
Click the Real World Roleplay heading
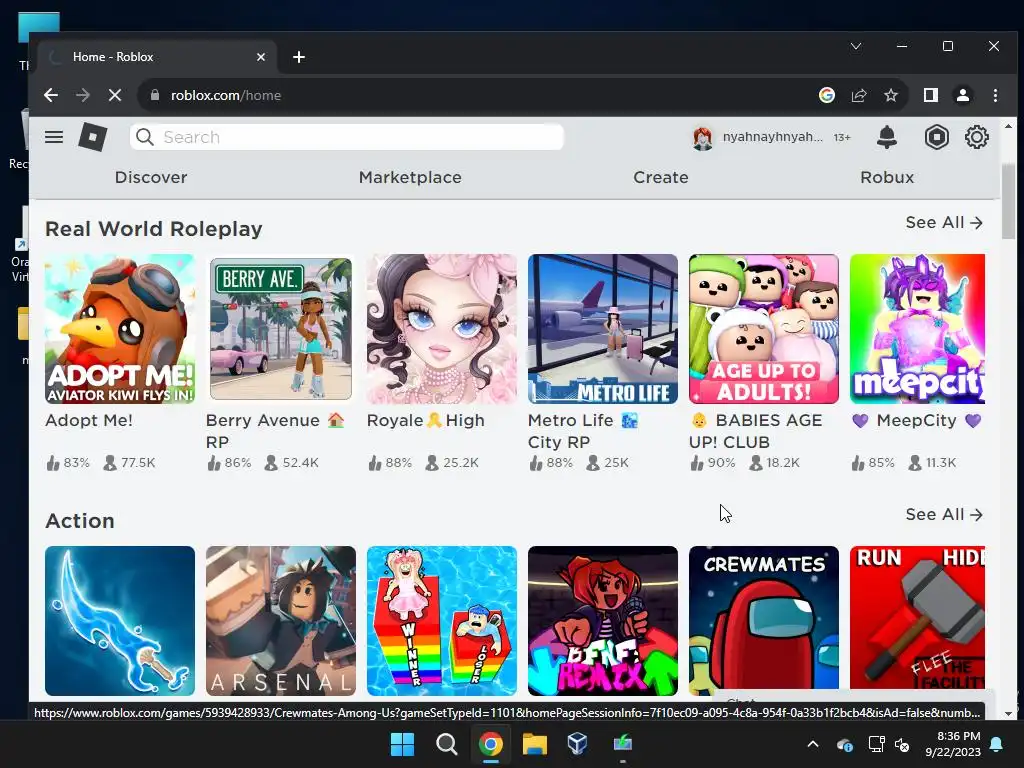(154, 229)
